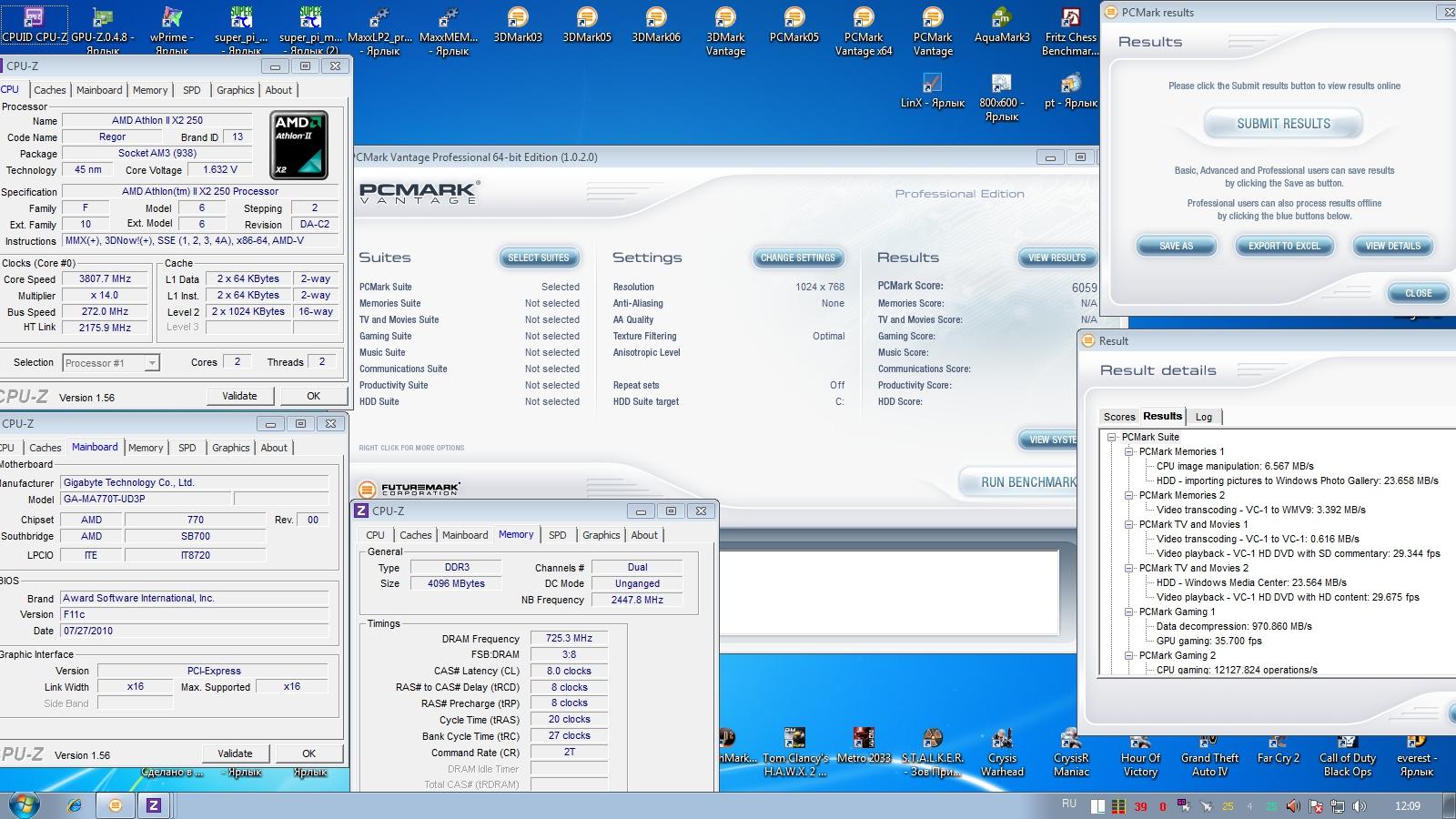This screenshot has height=819, width=1456.
Task: Open About tab in top CPU-Z window
Action: [278, 90]
